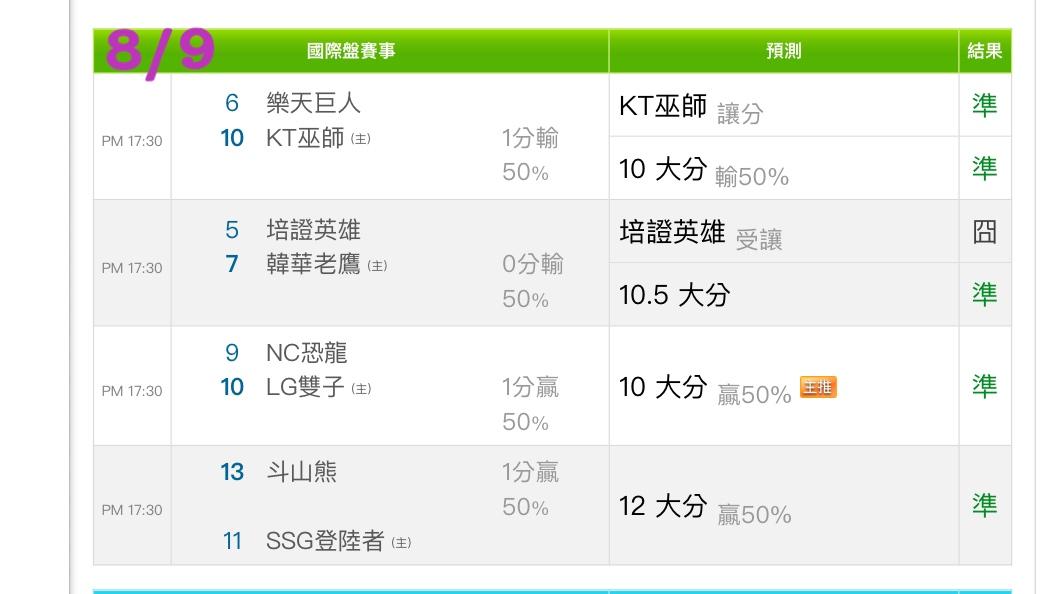Image resolution: width=1048 pixels, height=594 pixels.
Task: Click the 10.5 大分 prediction
Action: (x=674, y=295)
